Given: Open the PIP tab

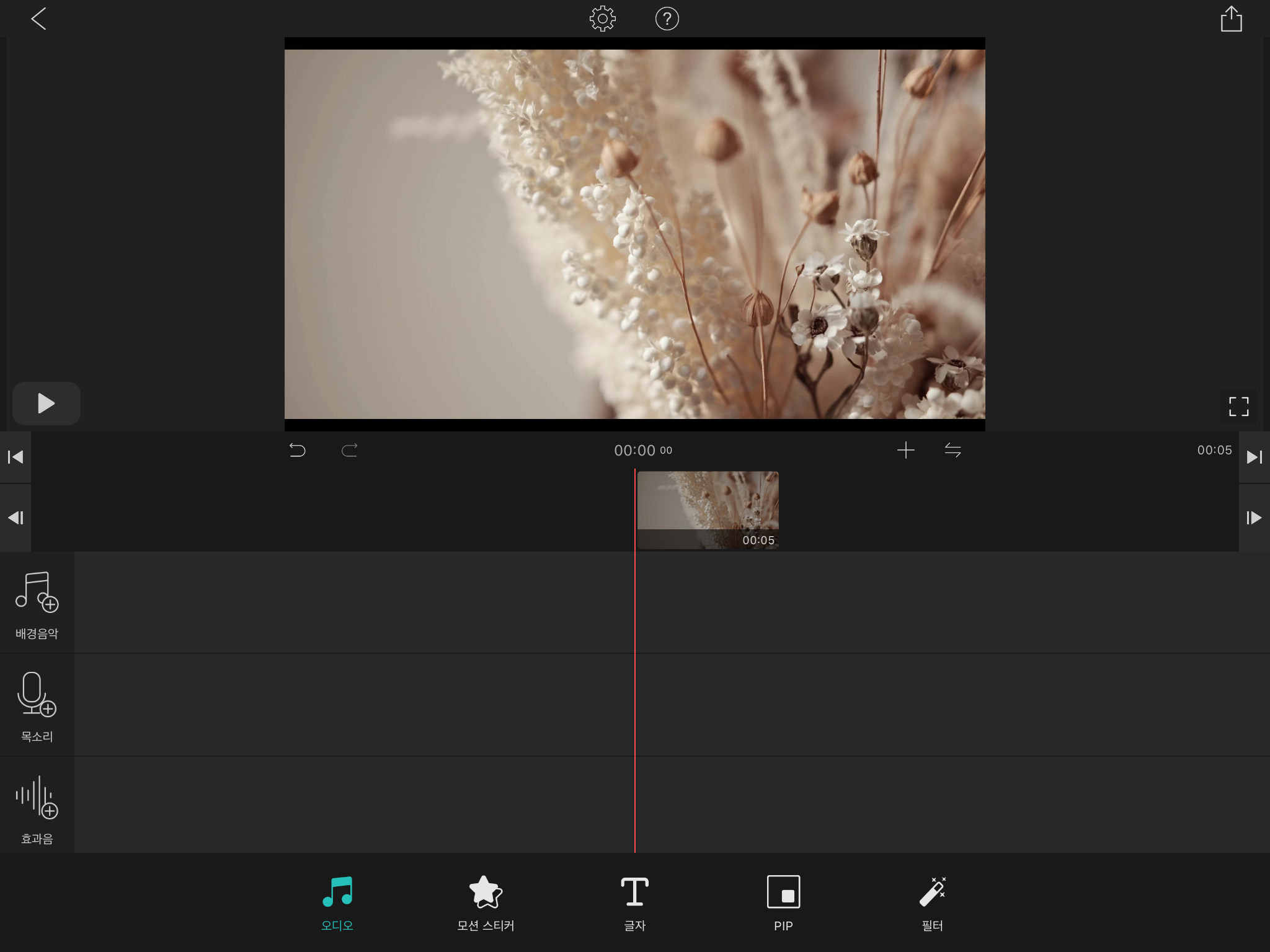Looking at the screenshot, I should point(783,903).
